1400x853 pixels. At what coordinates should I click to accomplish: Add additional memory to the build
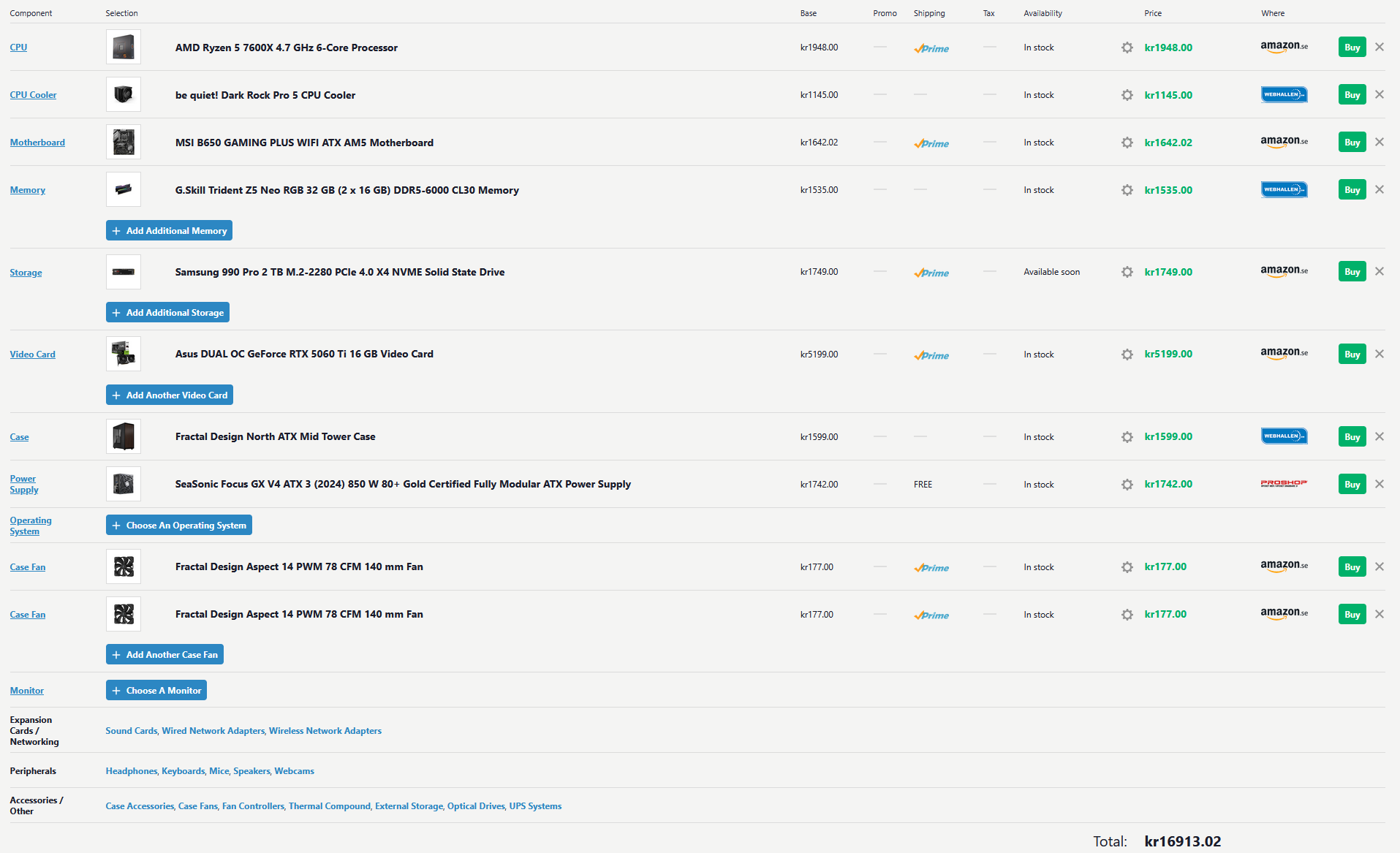tap(169, 230)
